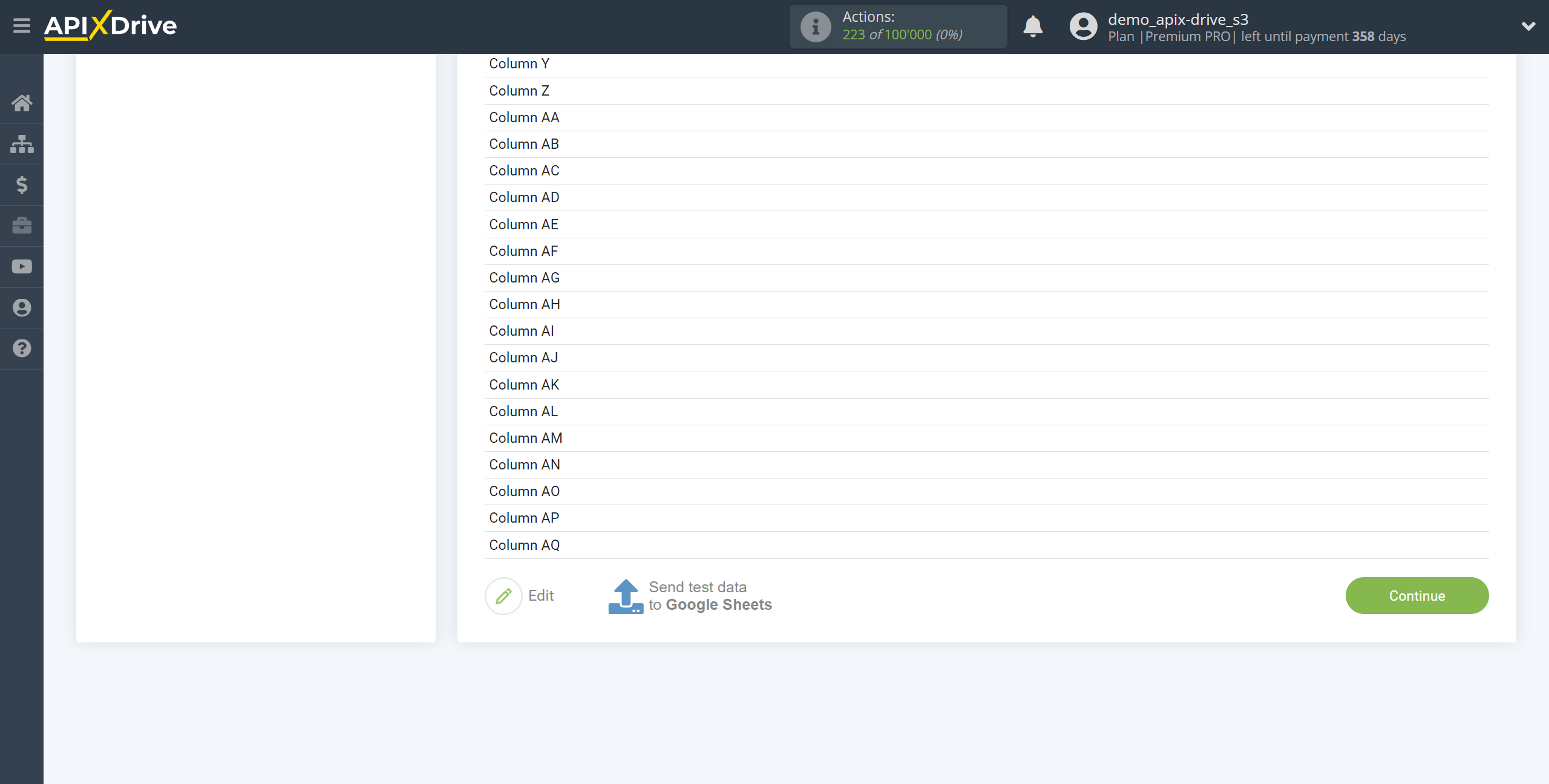Open the home dashboard icon
Viewport: 1549px width, 784px height.
coord(22,103)
